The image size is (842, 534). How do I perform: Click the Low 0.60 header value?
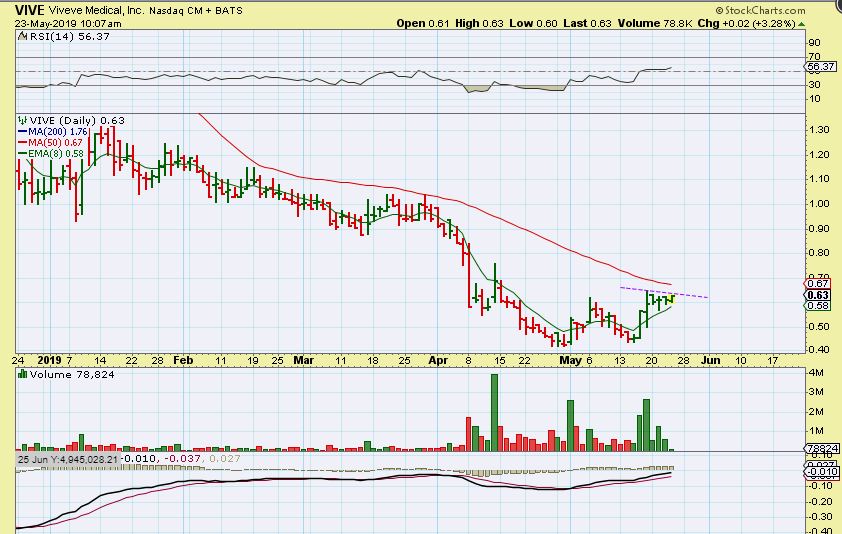click(534, 24)
